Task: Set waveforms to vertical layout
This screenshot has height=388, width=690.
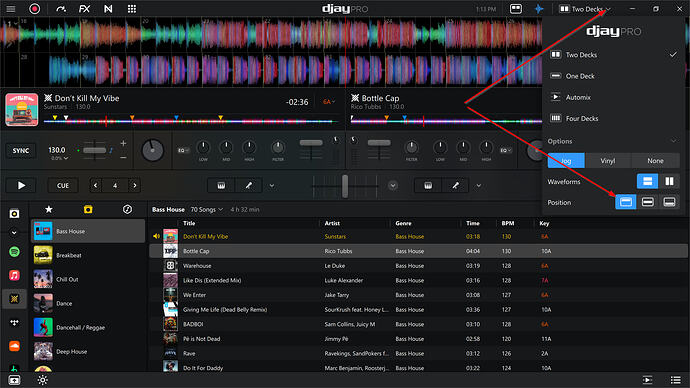Action: (669, 181)
